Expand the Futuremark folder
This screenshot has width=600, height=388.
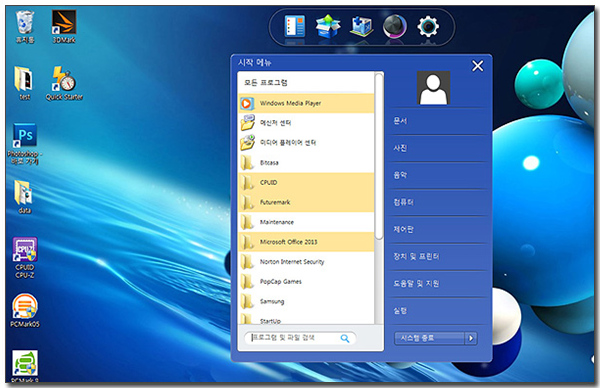click(306, 202)
